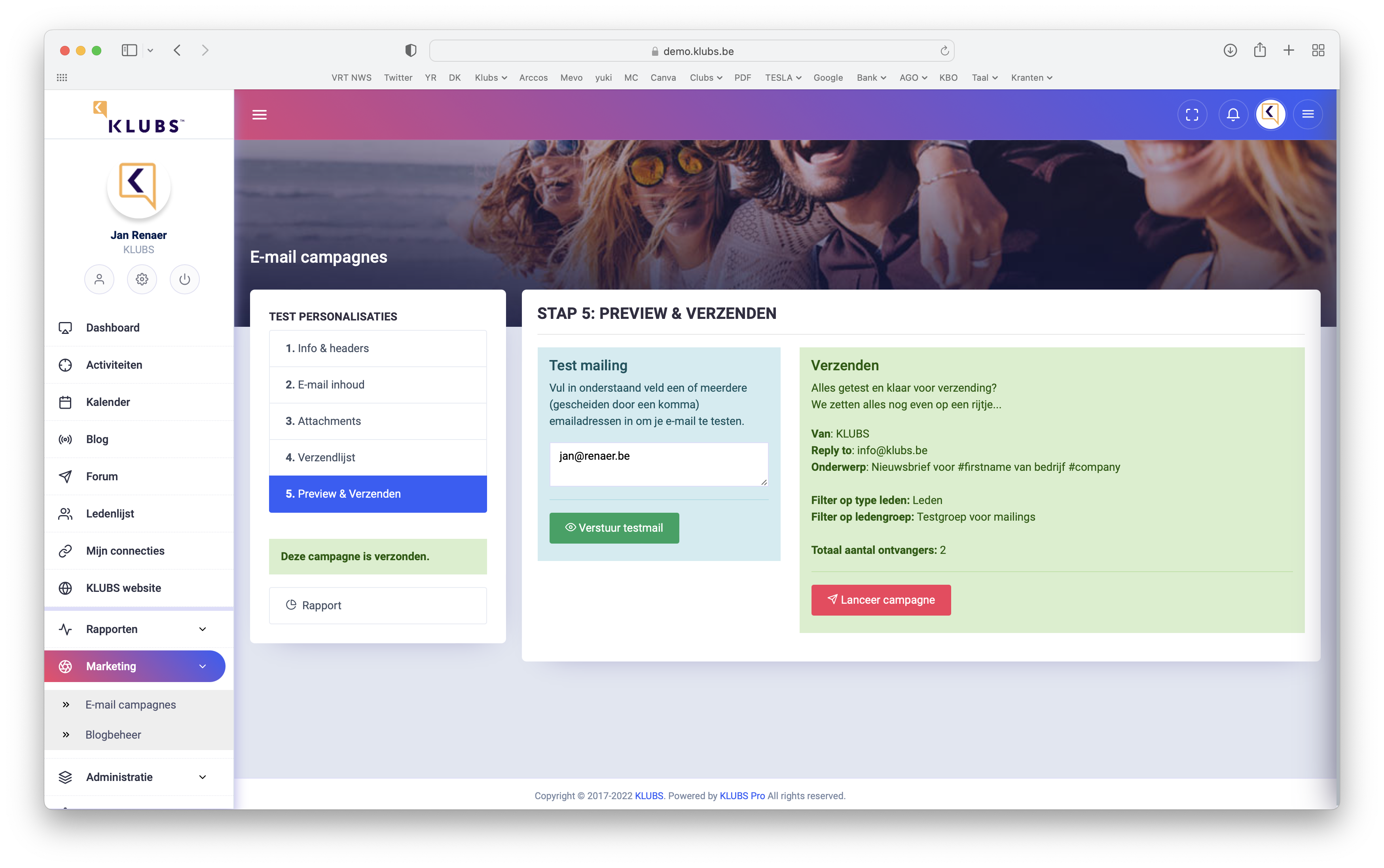Collapse the Marketing sidebar section
Viewport: 1384px width, 868px height.
point(135,667)
